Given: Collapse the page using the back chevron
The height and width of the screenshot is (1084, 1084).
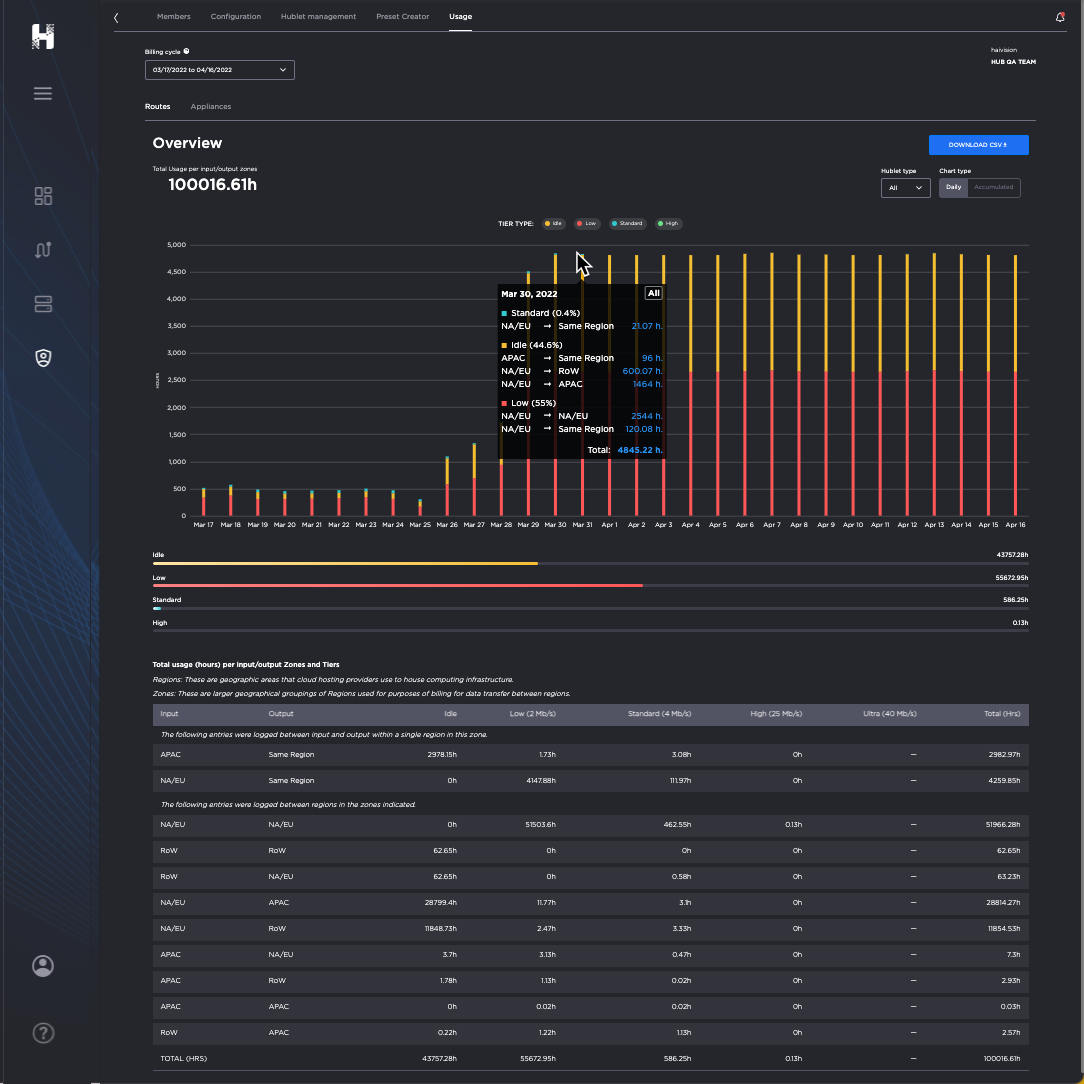Looking at the screenshot, I should pos(115,17).
